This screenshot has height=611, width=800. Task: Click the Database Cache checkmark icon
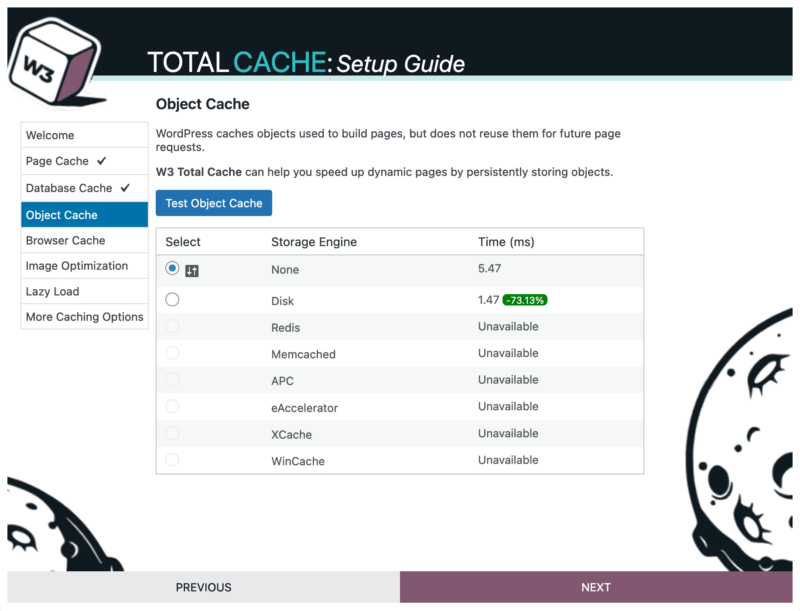pyautogui.click(x=125, y=188)
